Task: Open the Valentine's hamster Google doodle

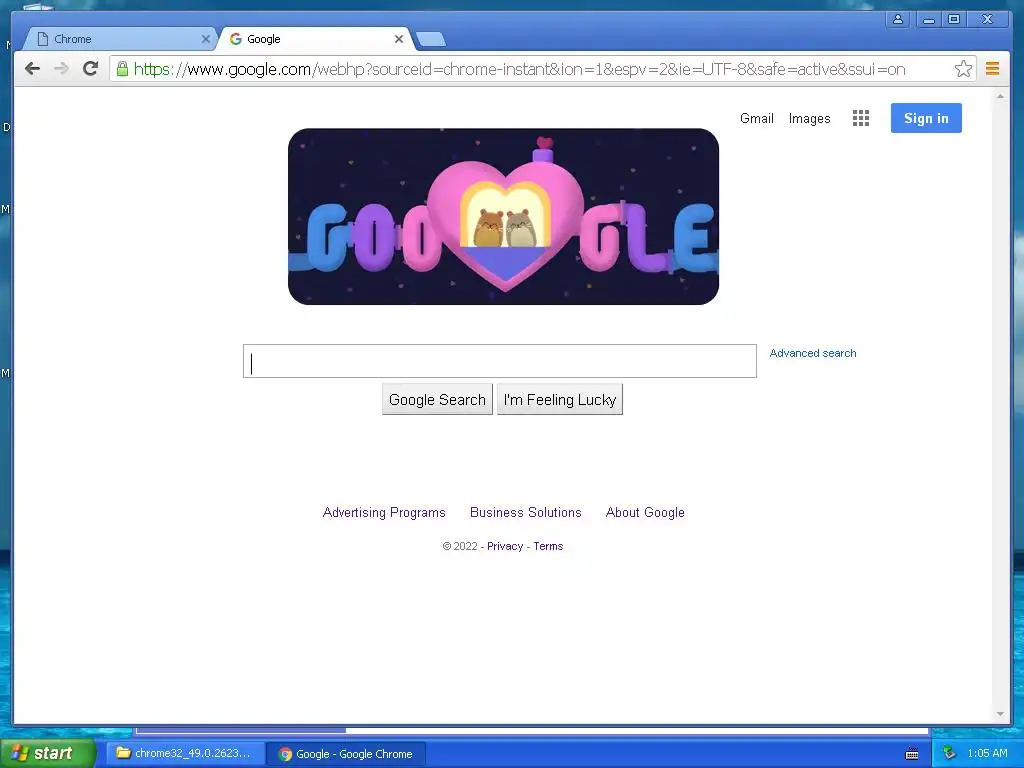Action: click(x=504, y=216)
